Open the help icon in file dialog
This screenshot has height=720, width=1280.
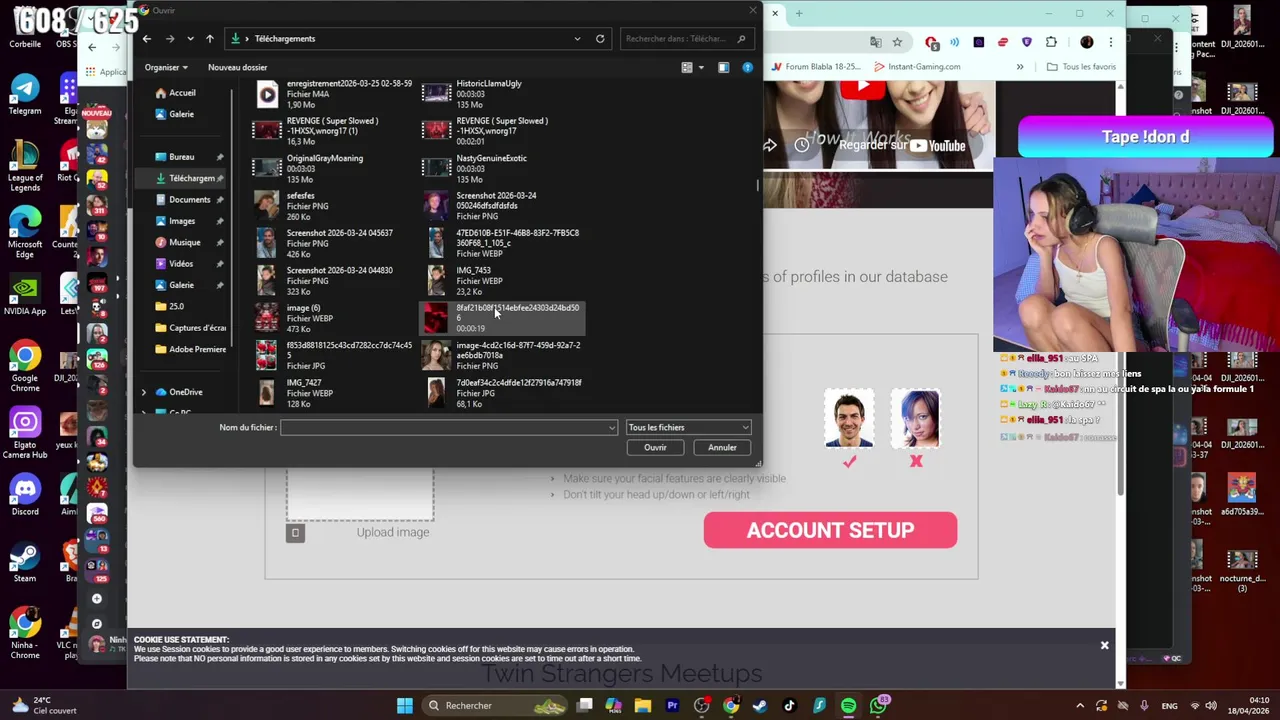[747, 67]
